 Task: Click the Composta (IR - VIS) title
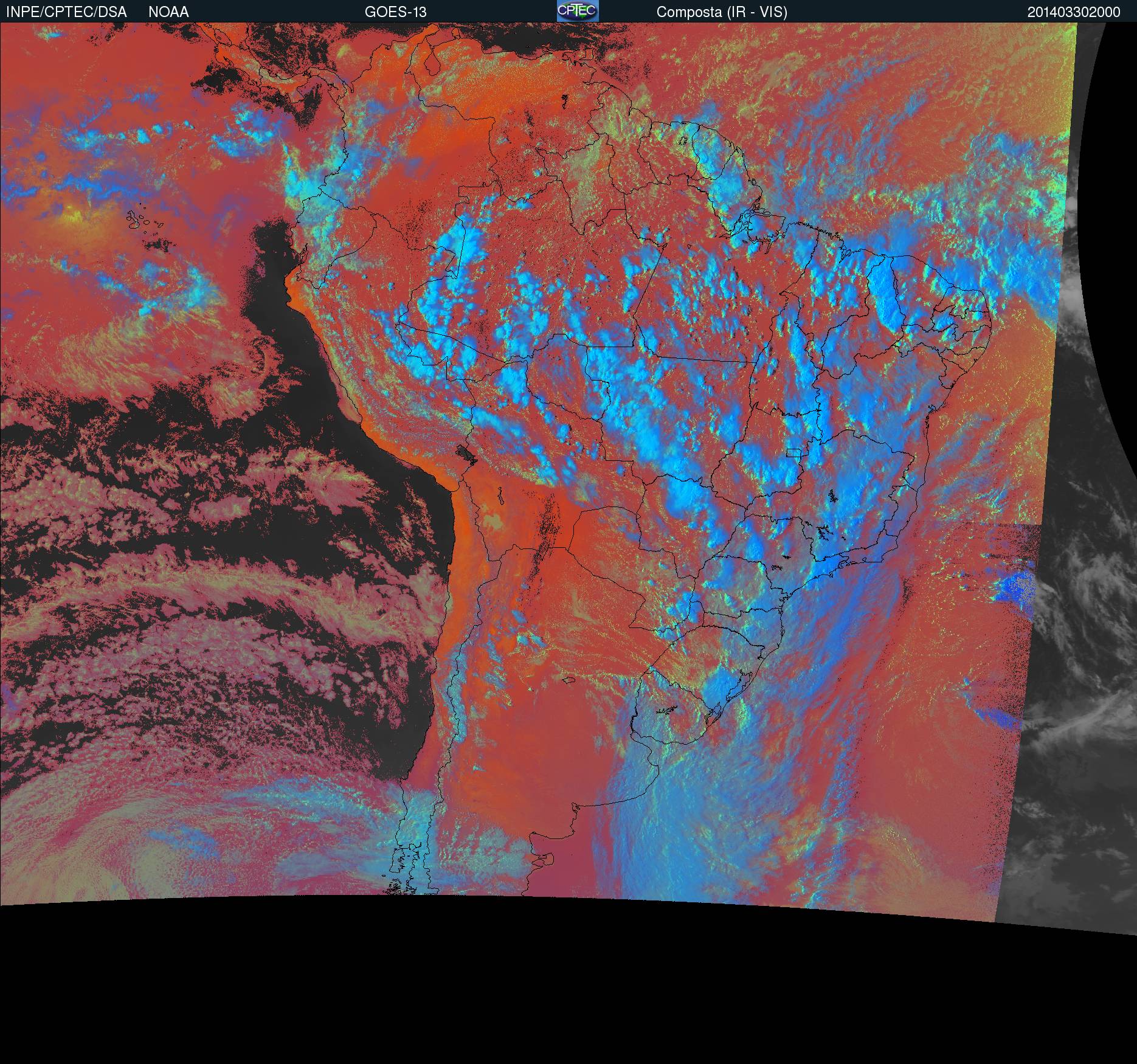pyautogui.click(x=722, y=12)
